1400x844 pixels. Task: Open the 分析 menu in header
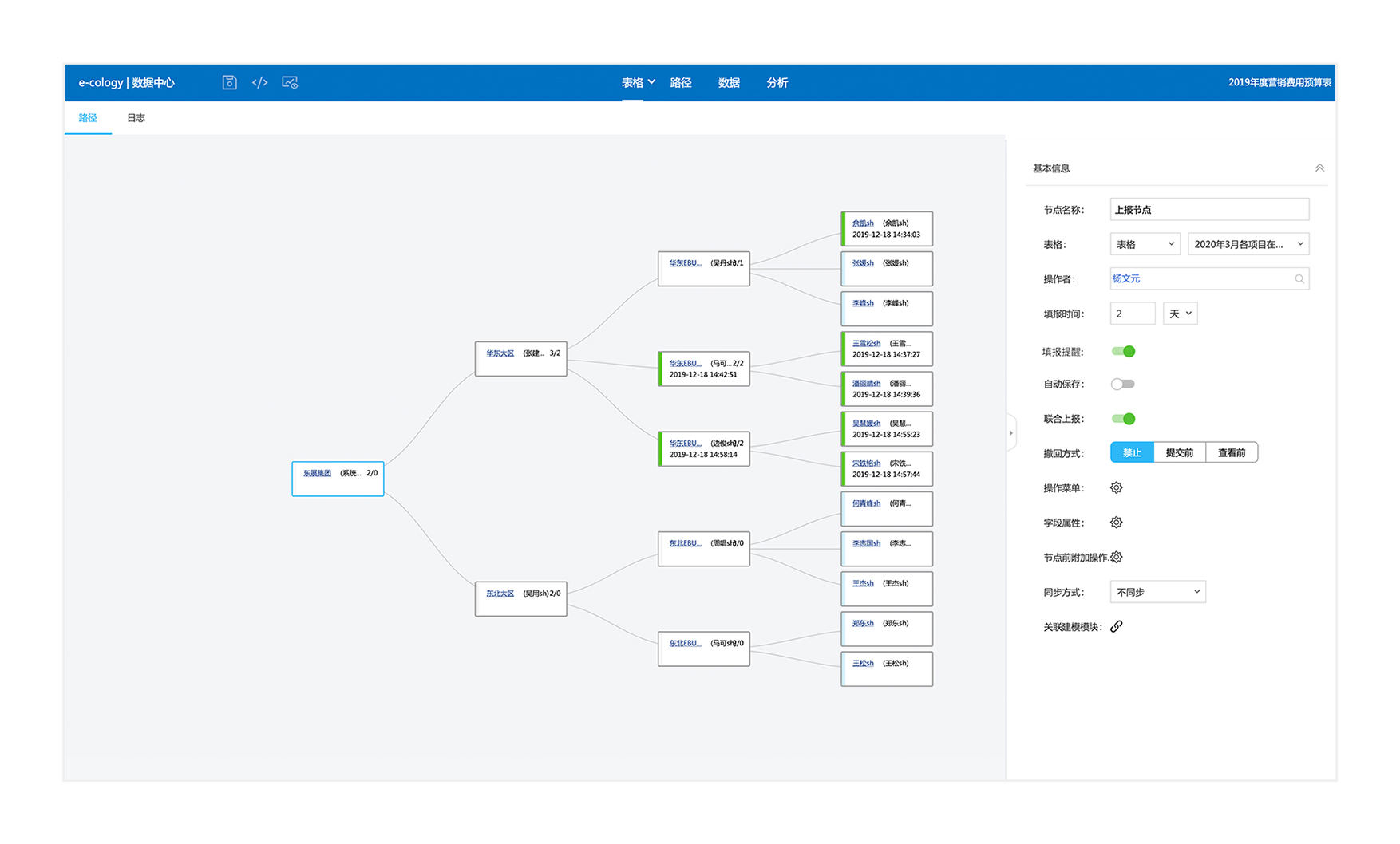(777, 82)
